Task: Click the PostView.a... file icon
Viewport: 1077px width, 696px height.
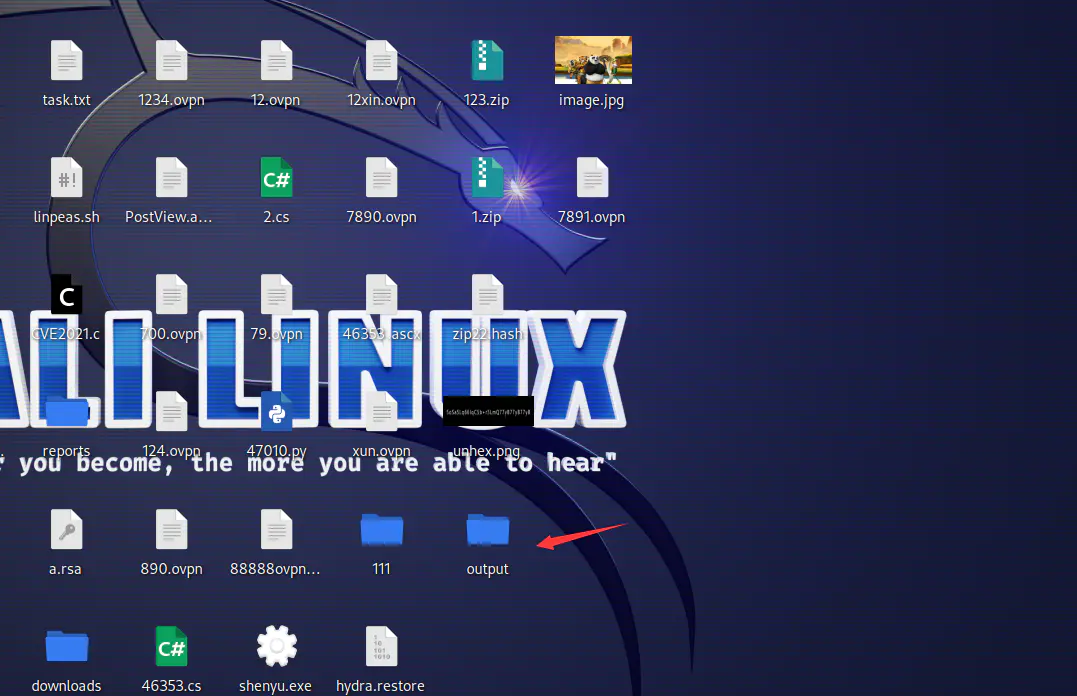Action: click(x=172, y=177)
